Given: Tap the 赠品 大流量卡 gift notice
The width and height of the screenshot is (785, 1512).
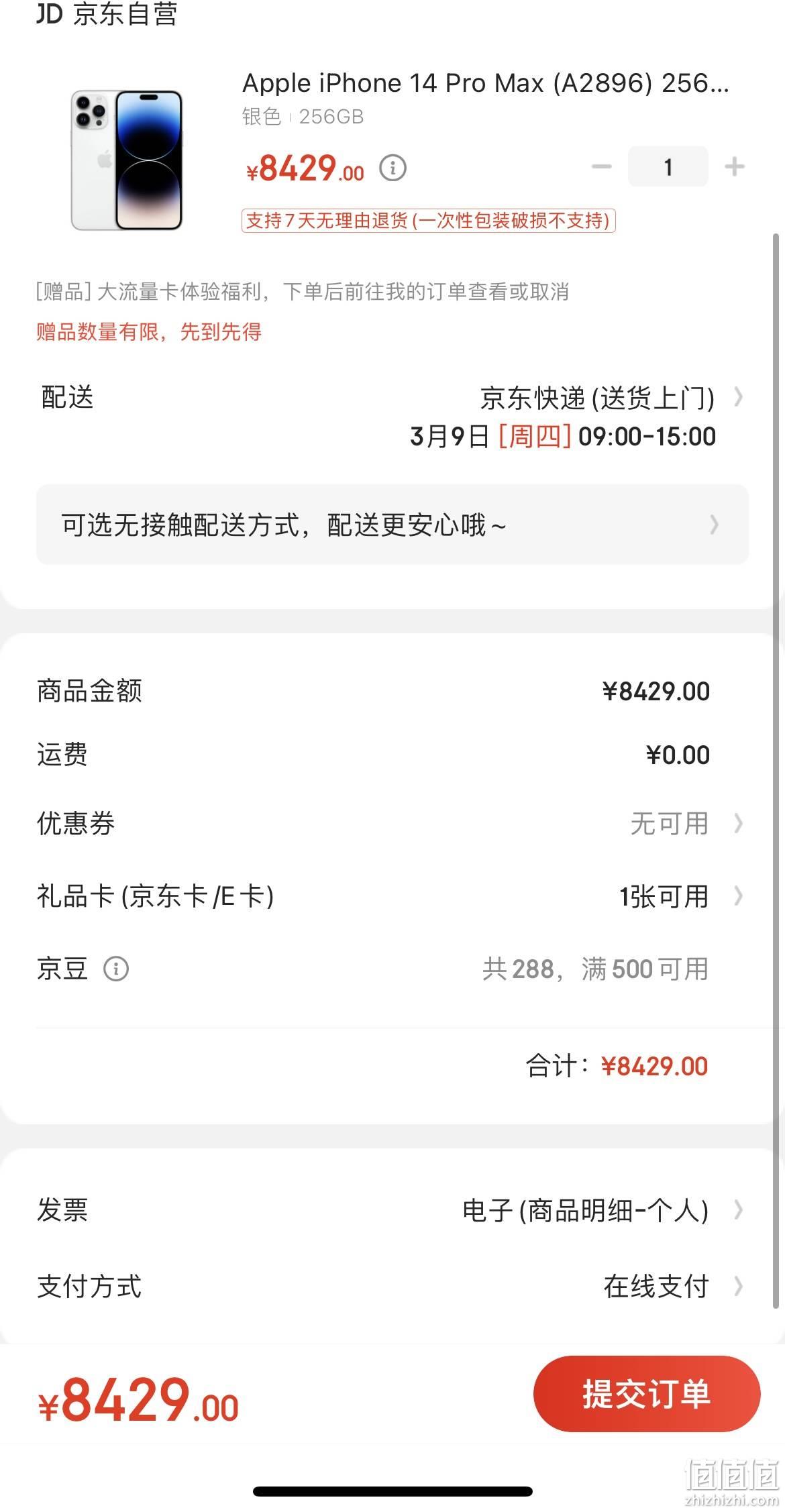Looking at the screenshot, I should pyautogui.click(x=302, y=292).
